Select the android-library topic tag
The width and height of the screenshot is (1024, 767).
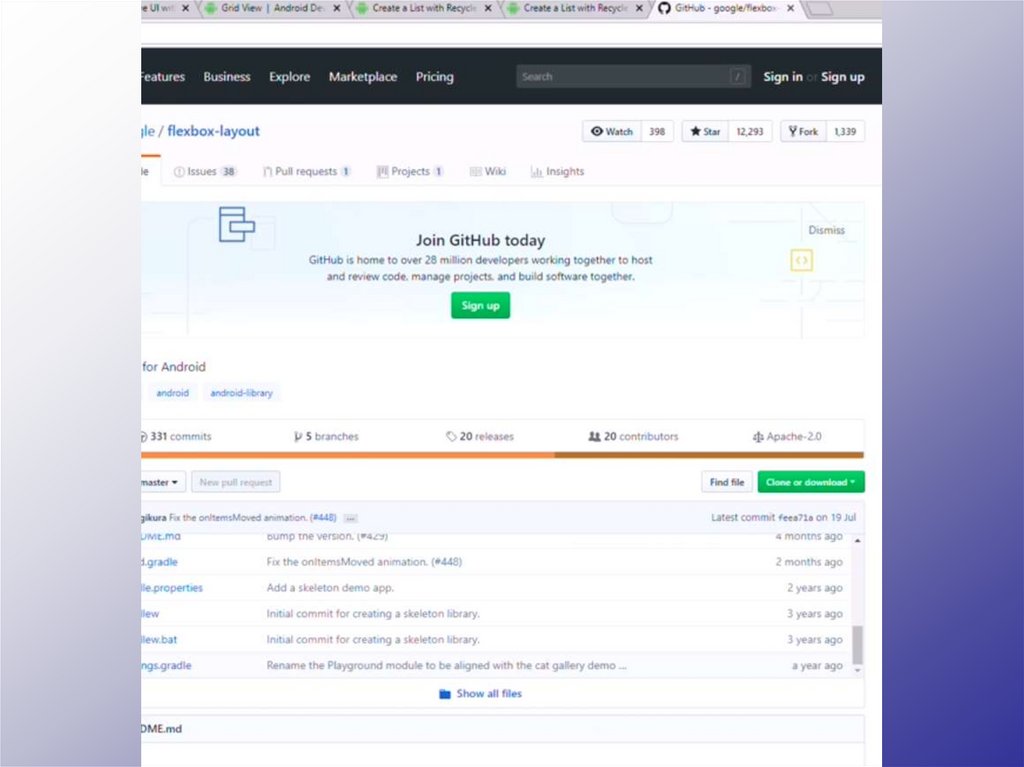pos(241,393)
